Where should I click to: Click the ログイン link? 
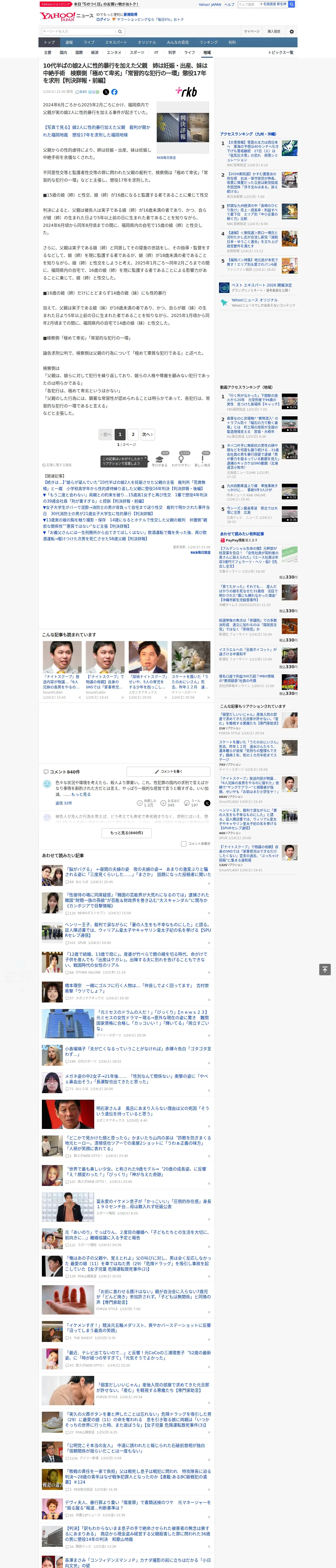103,20
